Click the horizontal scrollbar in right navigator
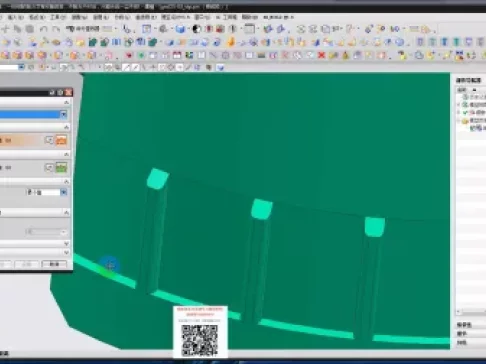 pos(471,312)
